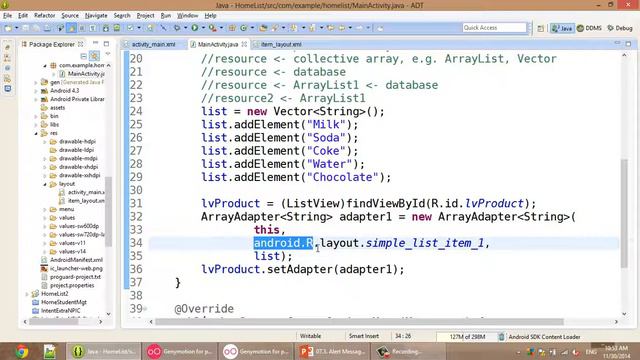Image resolution: width=640 pixels, height=360 pixels.
Task: Click the Android Virtual Device Manager icon
Action: 117,28
